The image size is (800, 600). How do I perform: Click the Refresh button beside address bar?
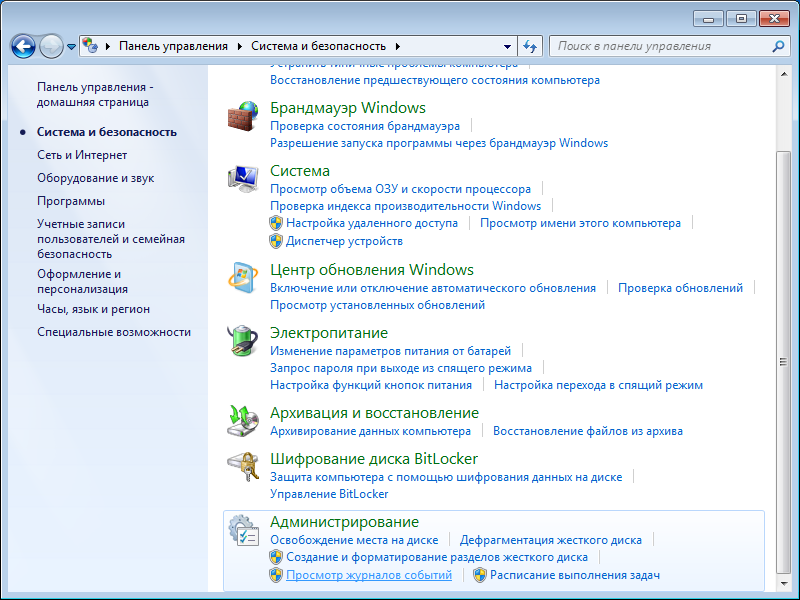point(530,46)
